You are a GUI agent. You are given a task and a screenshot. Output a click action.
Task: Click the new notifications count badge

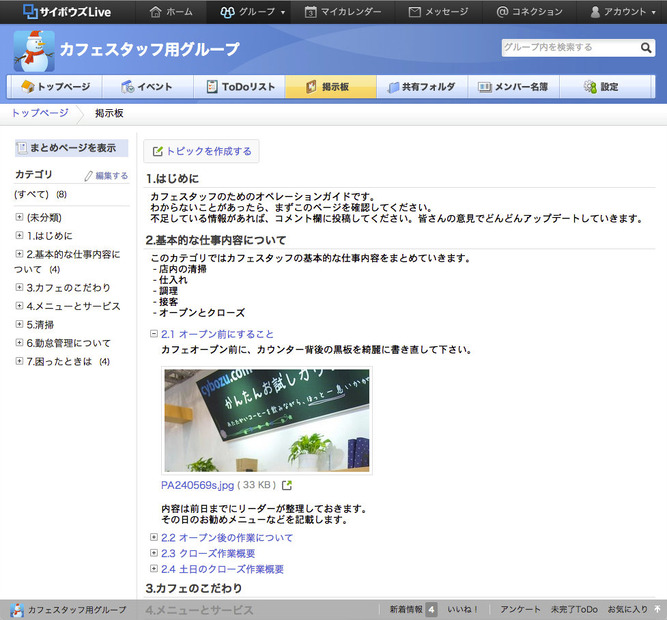pyautogui.click(x=431, y=609)
